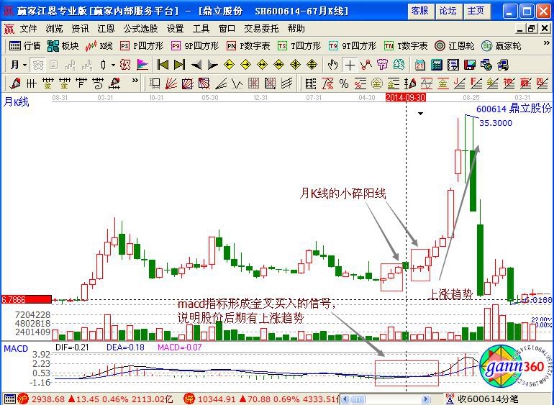The height and width of the screenshot is (405, 554).
Task: Select the hand pan tool
Action: click(332, 65)
